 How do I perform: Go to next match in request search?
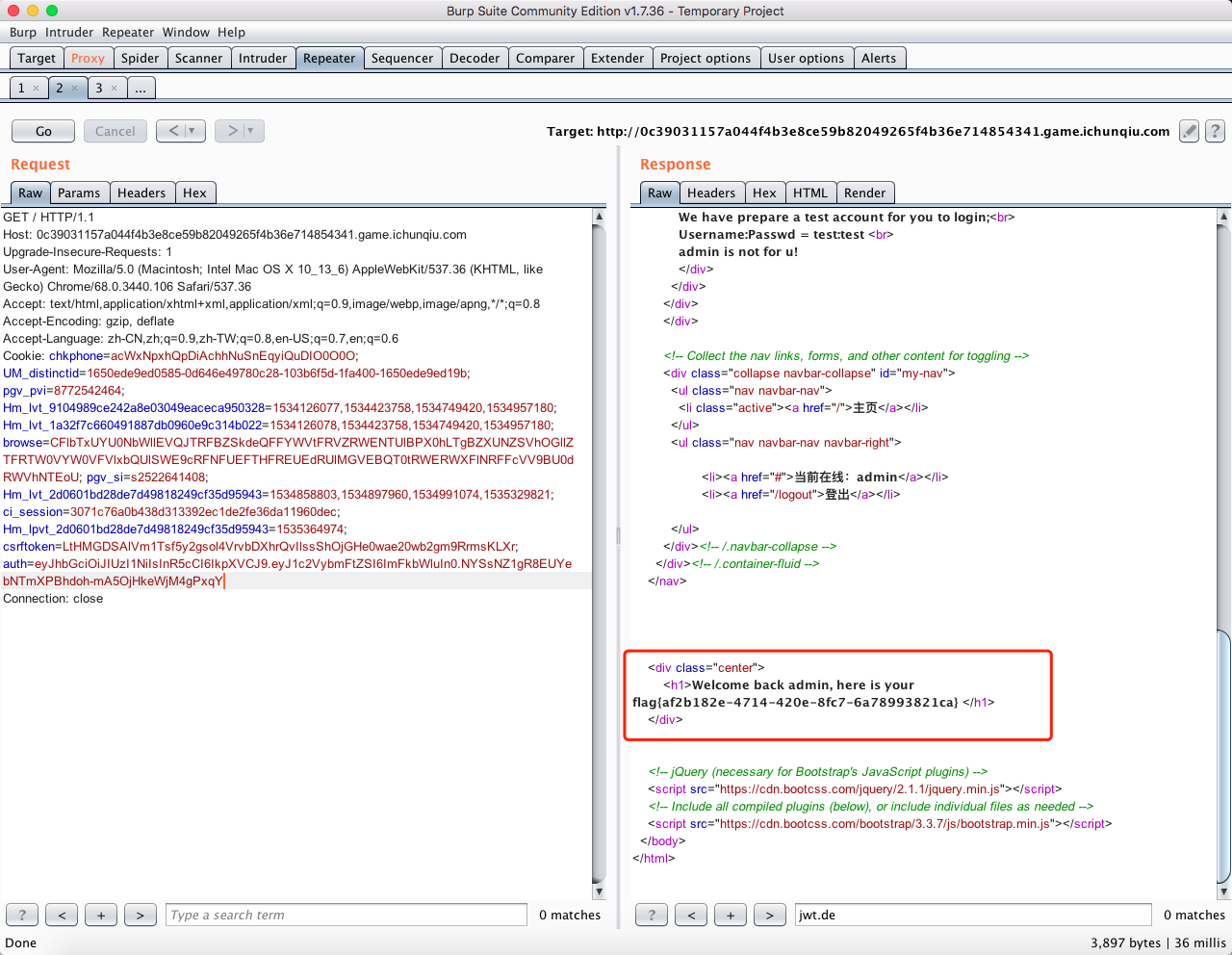[141, 915]
